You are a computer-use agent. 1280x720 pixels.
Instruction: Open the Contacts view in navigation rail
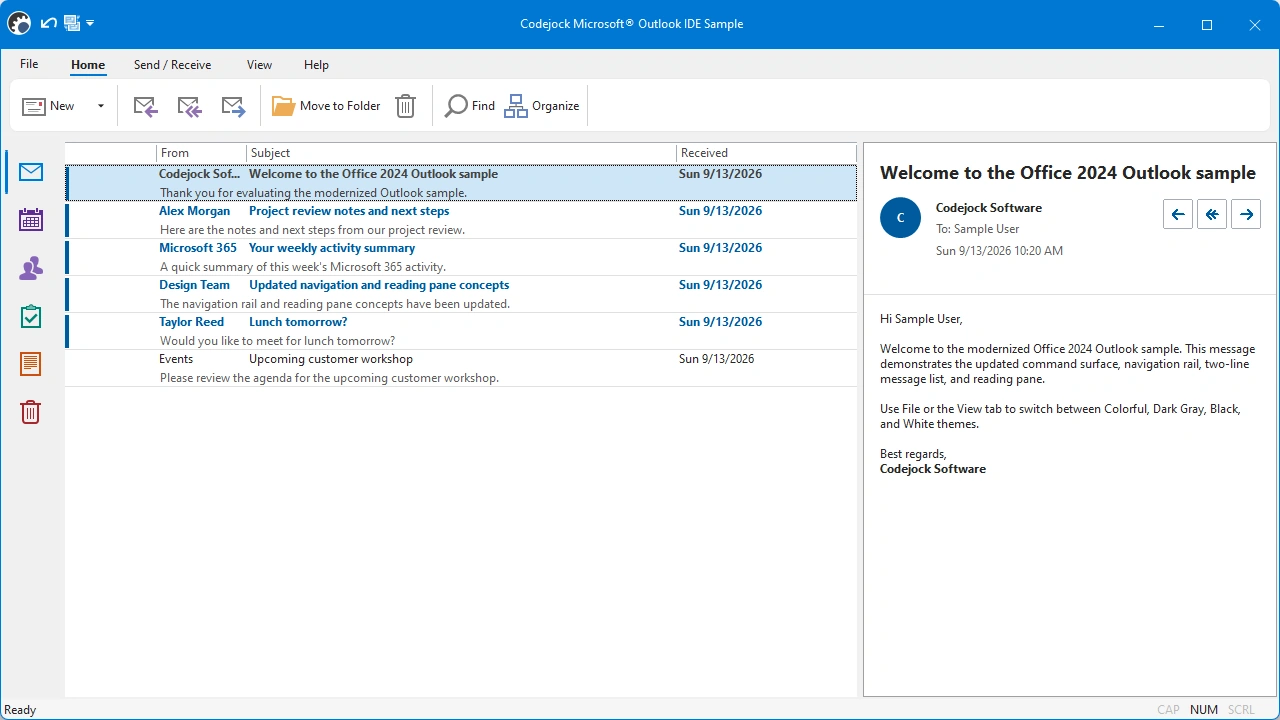tap(31, 268)
